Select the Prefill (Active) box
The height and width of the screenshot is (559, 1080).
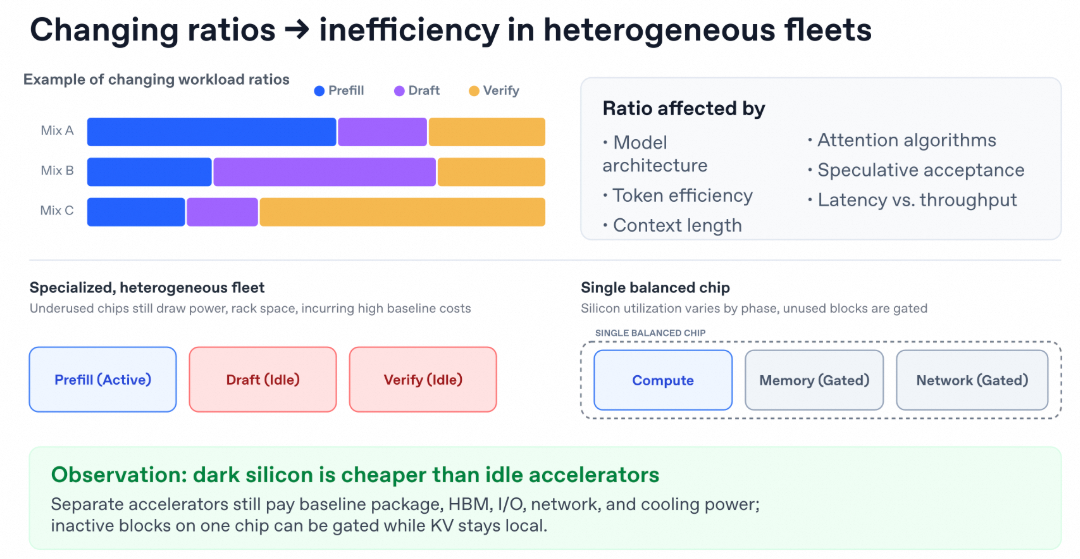coord(103,379)
